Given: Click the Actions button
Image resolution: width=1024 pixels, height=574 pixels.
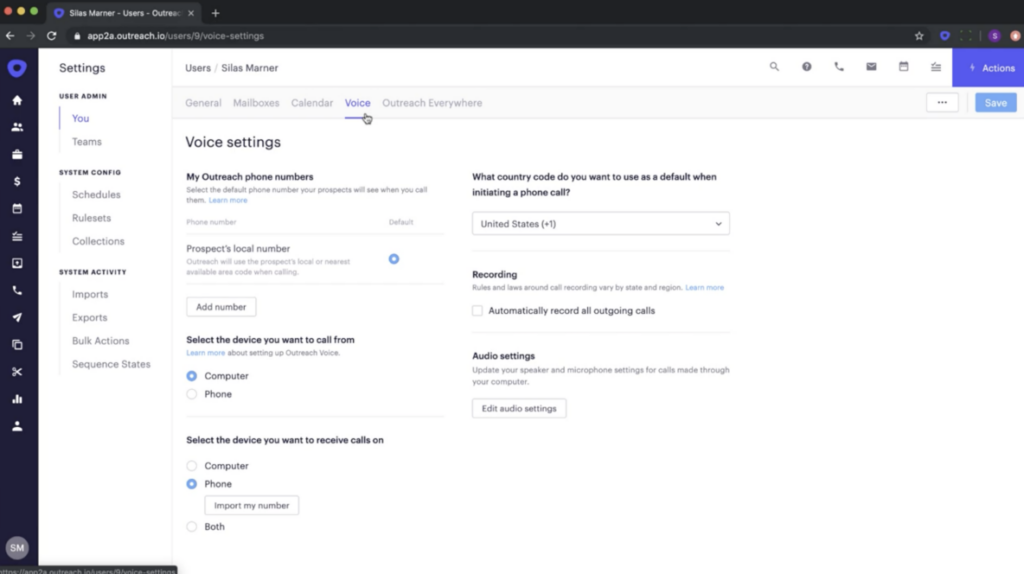Looking at the screenshot, I should (x=988, y=68).
